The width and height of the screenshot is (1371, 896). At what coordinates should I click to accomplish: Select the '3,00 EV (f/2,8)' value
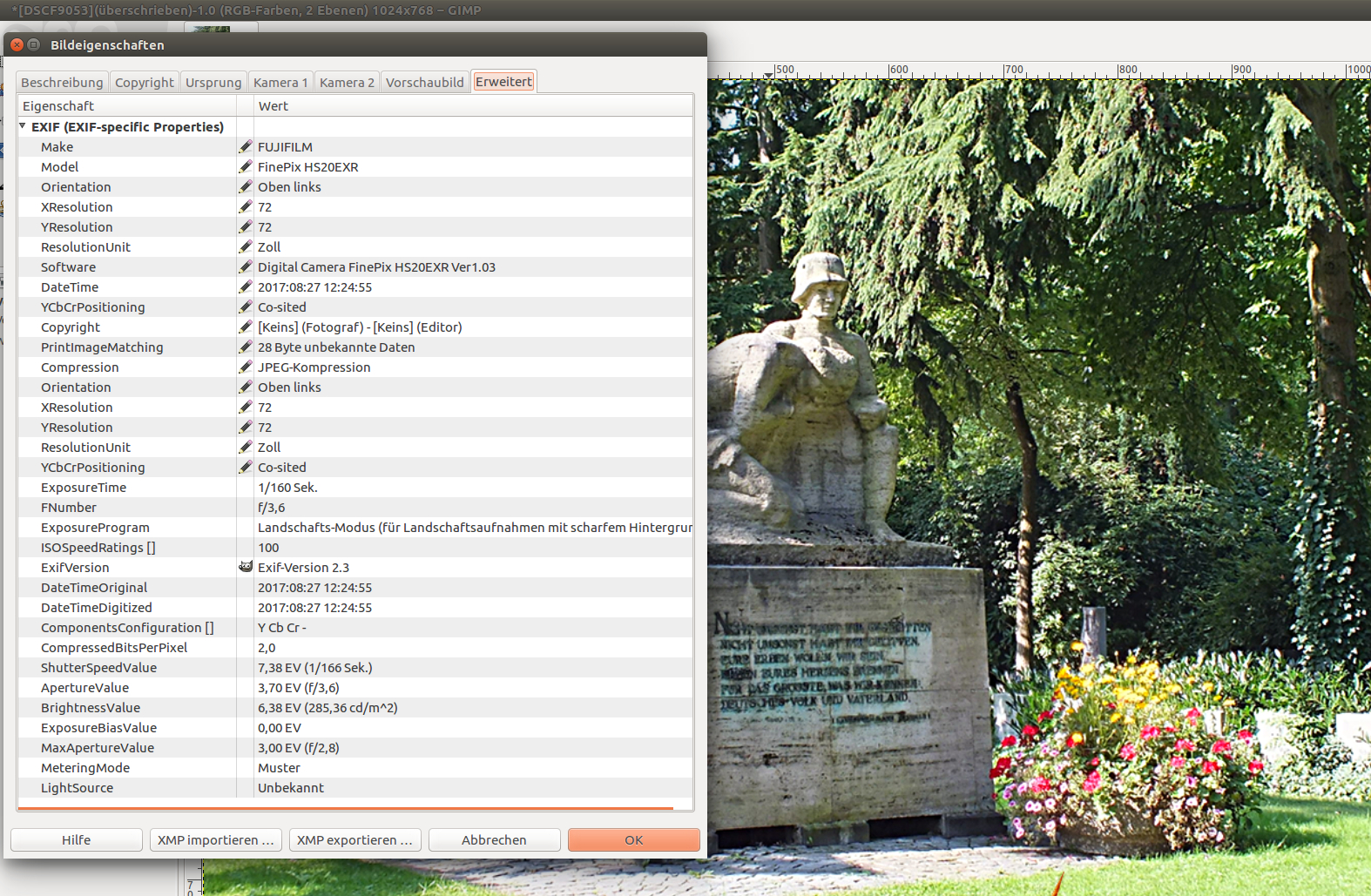point(299,747)
